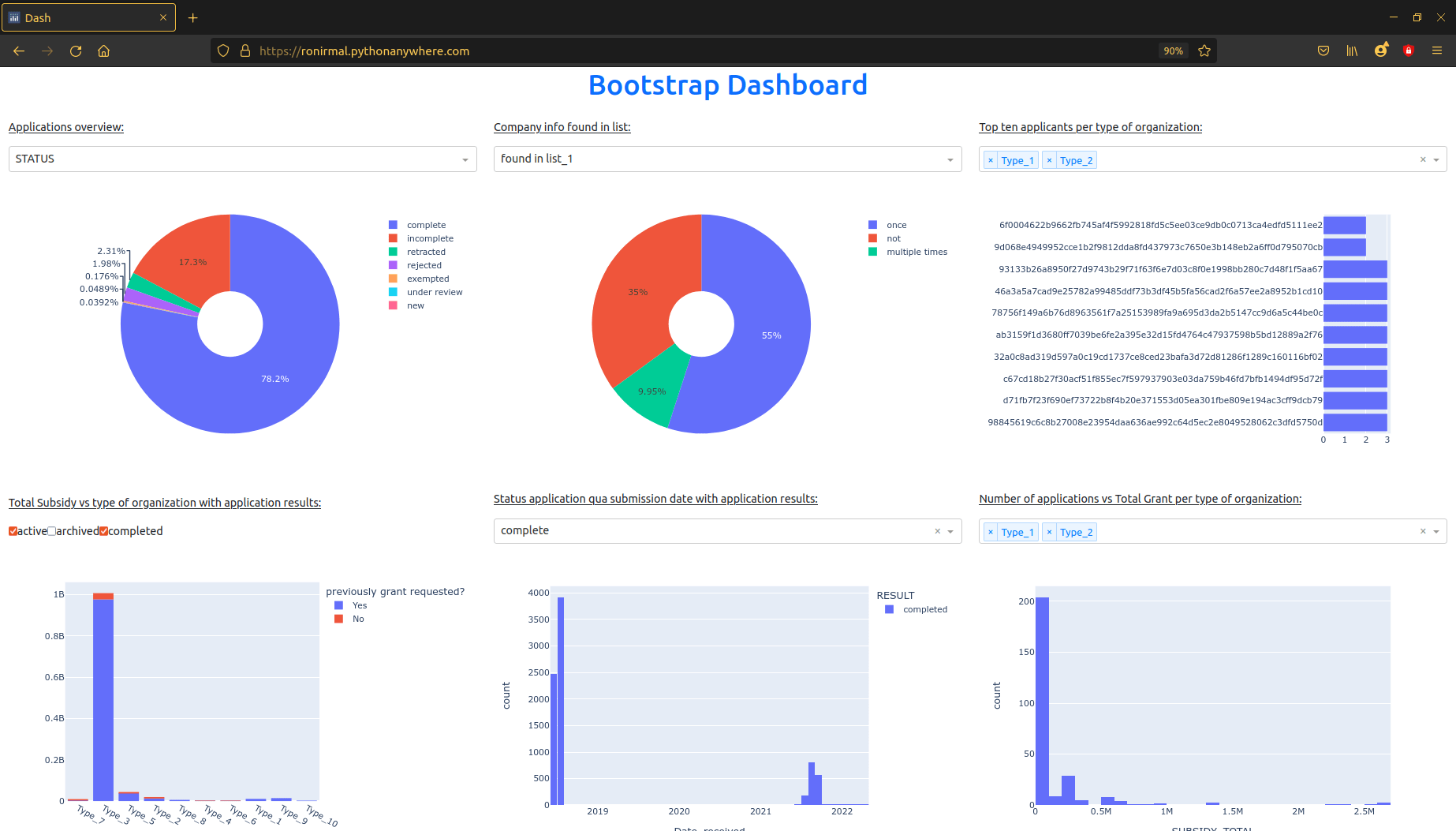Reload the current page
The image size is (1456, 831).
click(76, 51)
